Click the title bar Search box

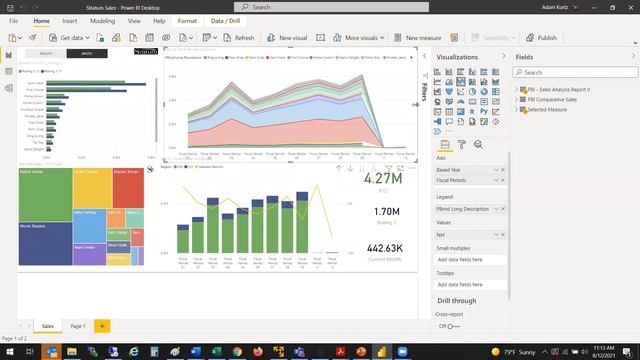click(x=331, y=7)
